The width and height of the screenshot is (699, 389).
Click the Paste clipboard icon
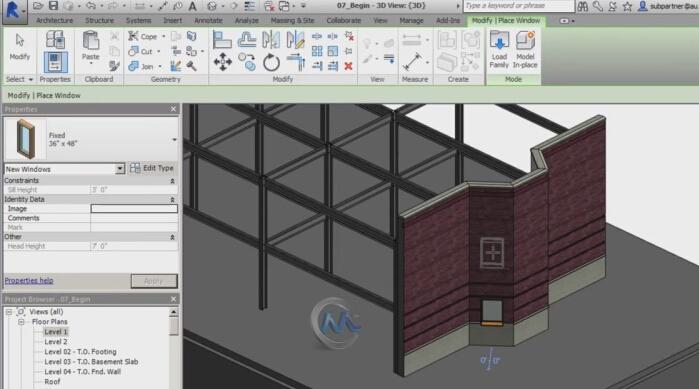pos(90,41)
